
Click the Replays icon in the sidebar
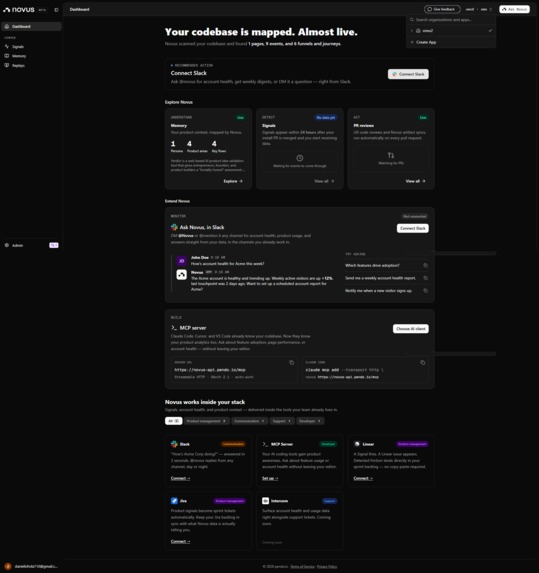tap(7, 65)
